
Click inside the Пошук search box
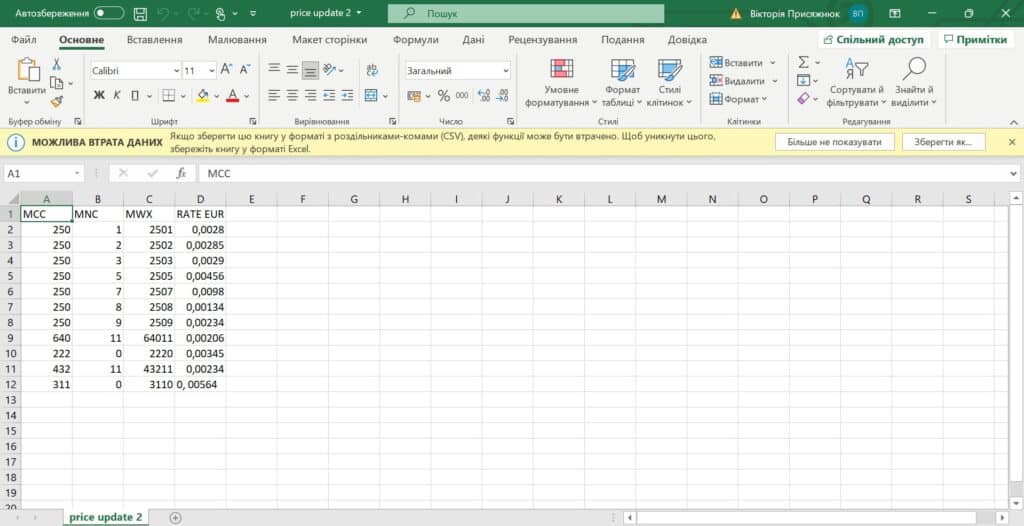(525, 14)
